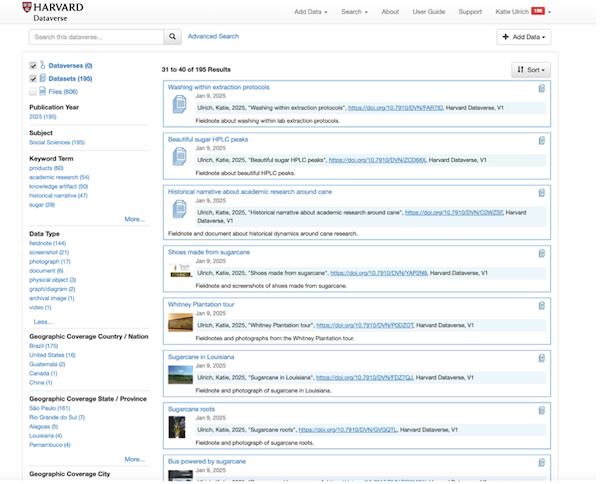
Task: Uncheck the Dataverses (0) checkbox
Action: [33, 65]
